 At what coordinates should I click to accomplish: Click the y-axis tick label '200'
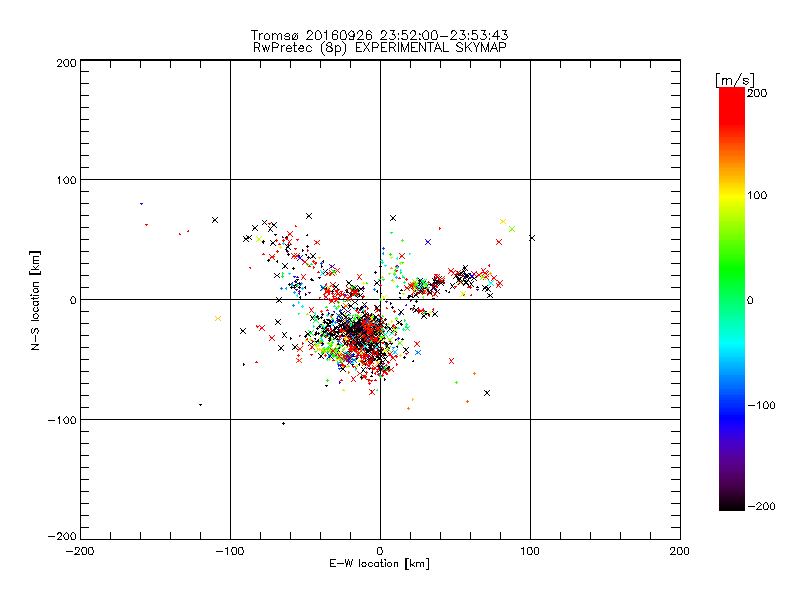66,63
